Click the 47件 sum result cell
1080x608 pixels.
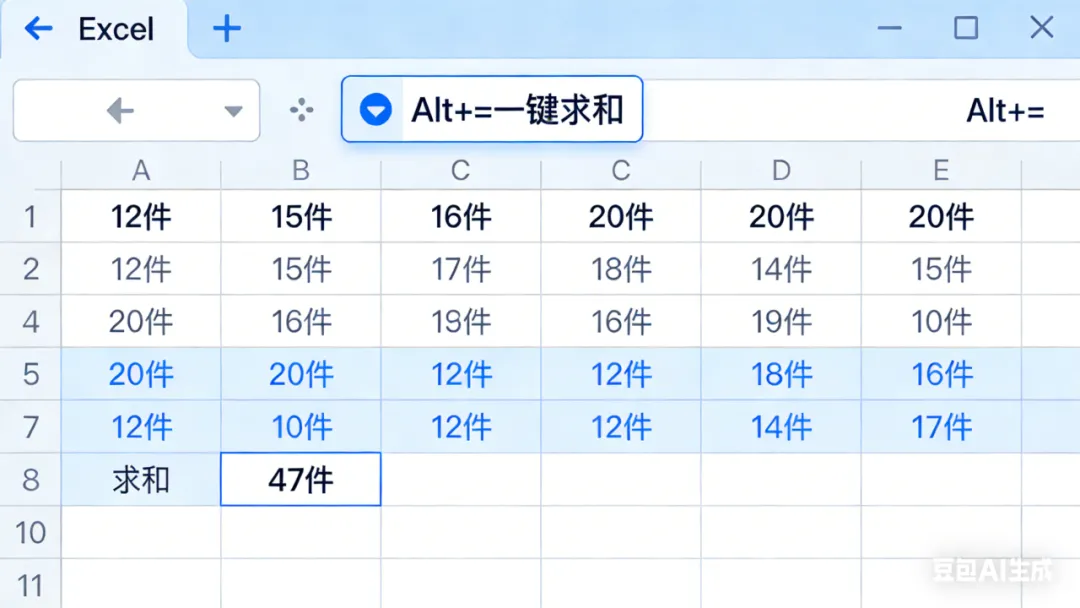301,480
